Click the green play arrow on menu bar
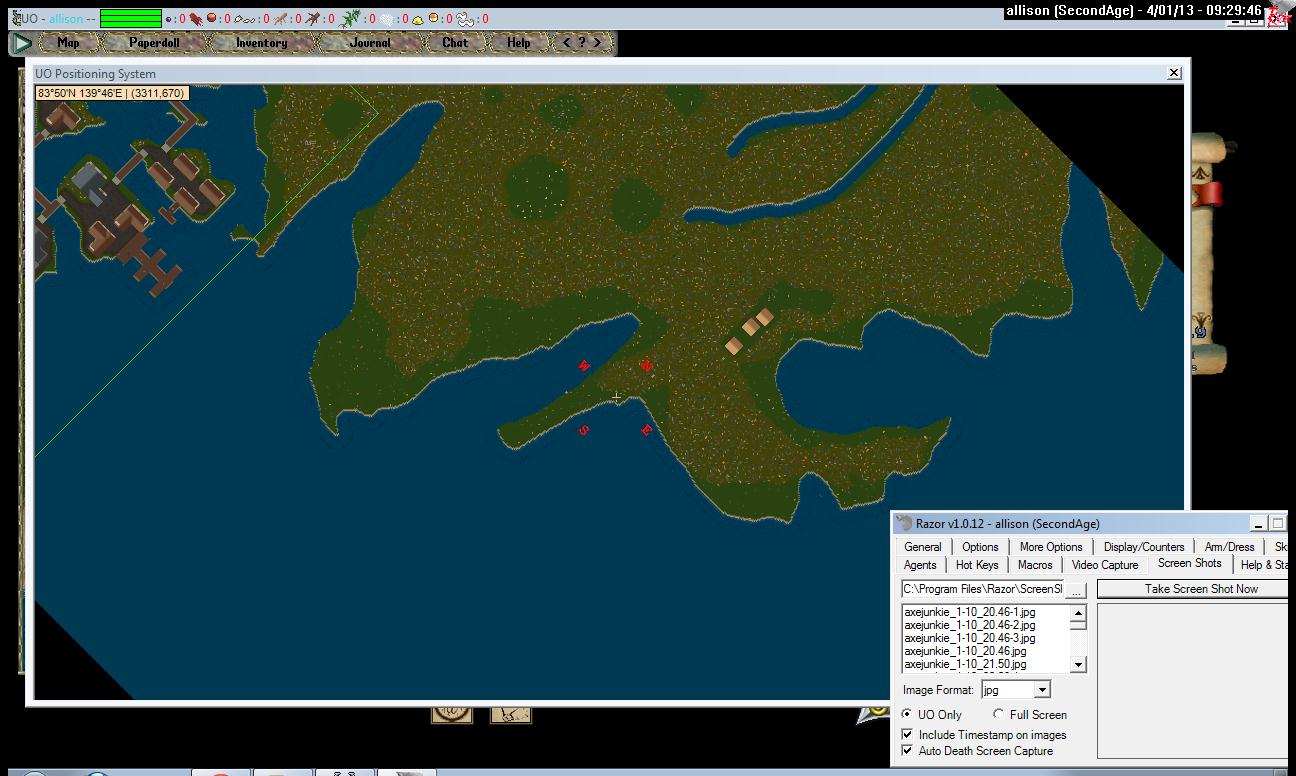Image resolution: width=1296 pixels, height=776 pixels. (x=22, y=43)
